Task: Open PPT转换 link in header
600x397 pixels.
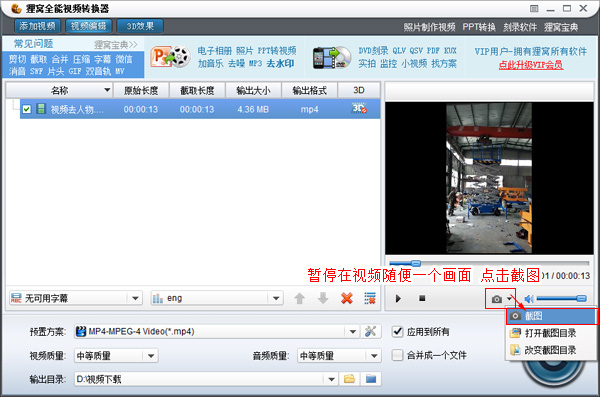Action: (479, 27)
